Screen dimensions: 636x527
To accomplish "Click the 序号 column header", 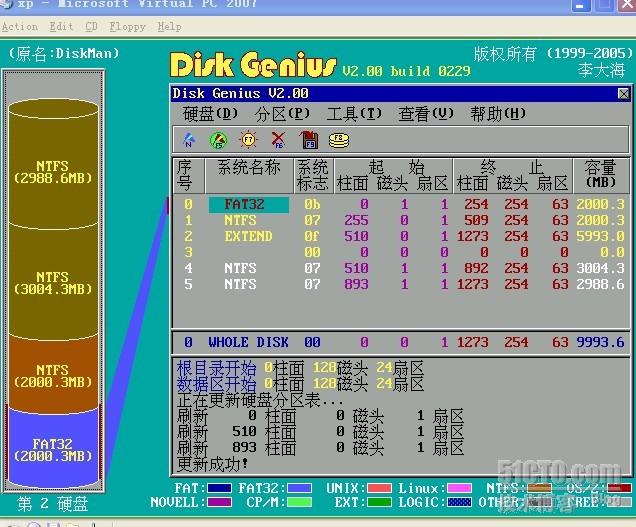I will click(189, 175).
